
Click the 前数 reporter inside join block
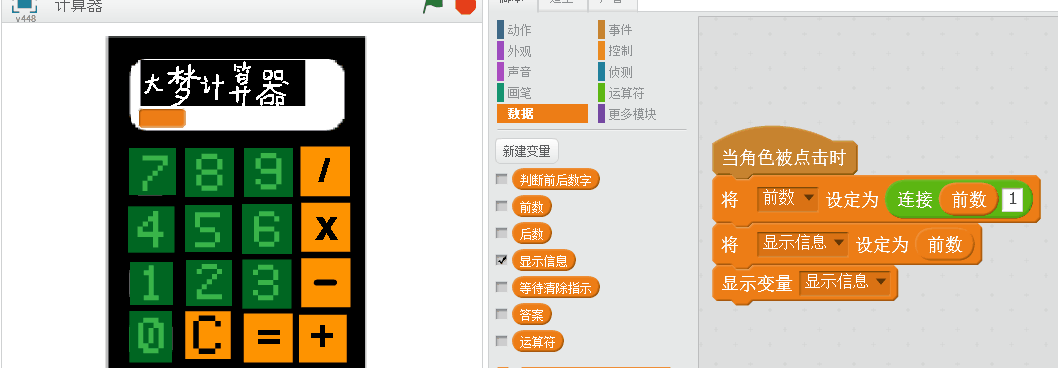(968, 200)
